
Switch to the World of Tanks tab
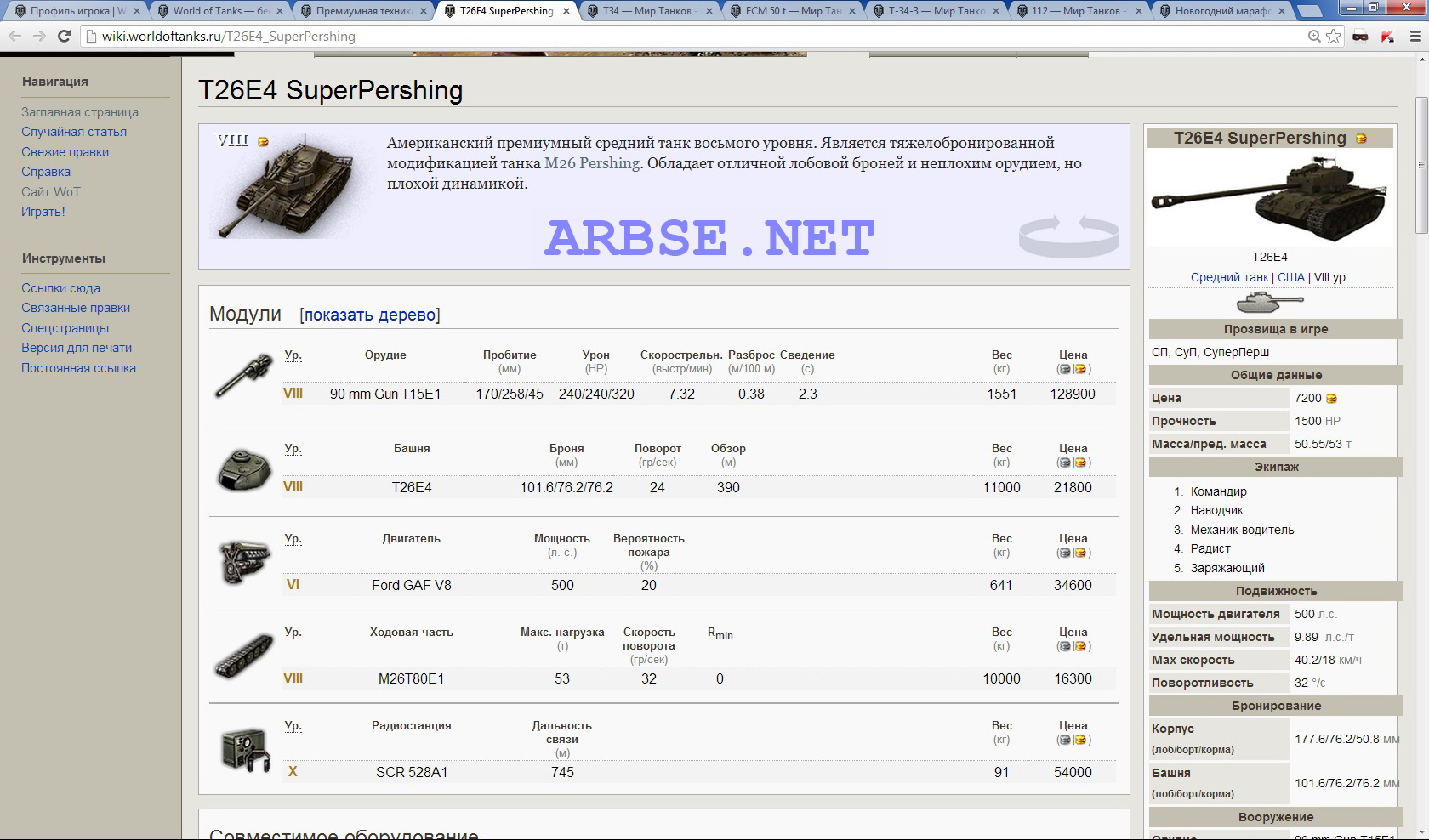[220, 11]
